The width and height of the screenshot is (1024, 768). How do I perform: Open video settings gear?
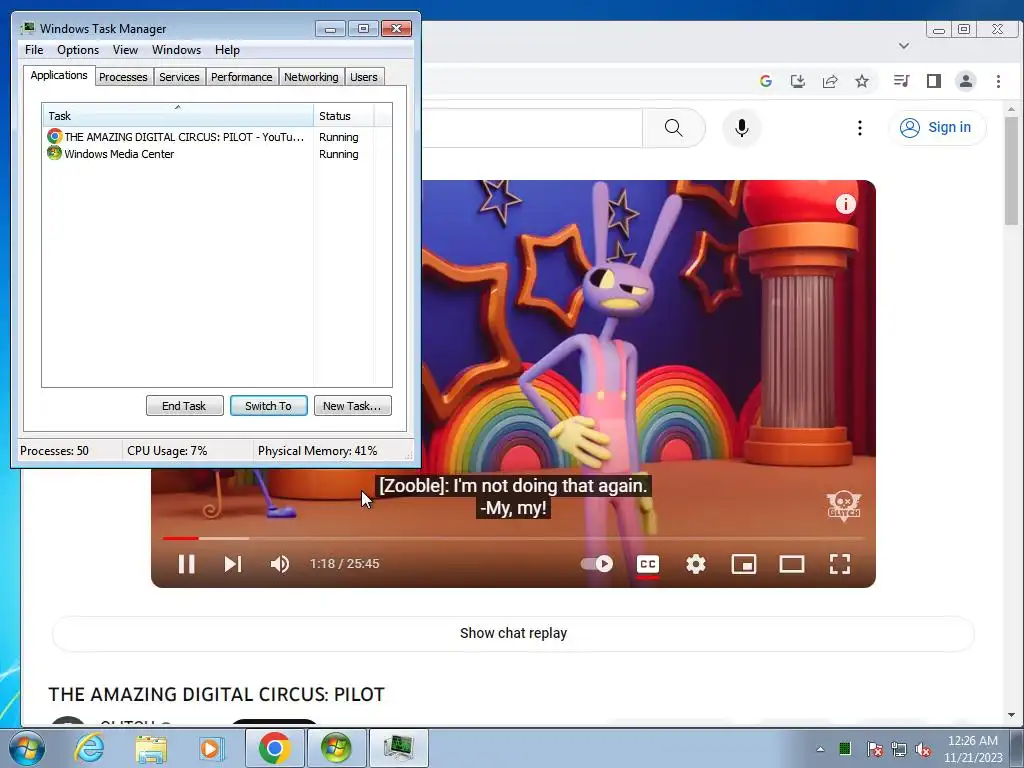[696, 564]
